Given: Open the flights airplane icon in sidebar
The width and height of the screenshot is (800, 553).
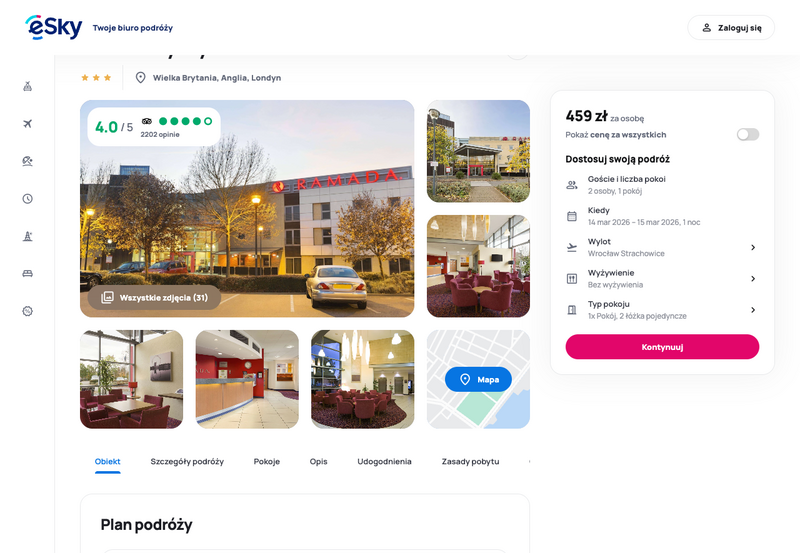Looking at the screenshot, I should click(28, 123).
